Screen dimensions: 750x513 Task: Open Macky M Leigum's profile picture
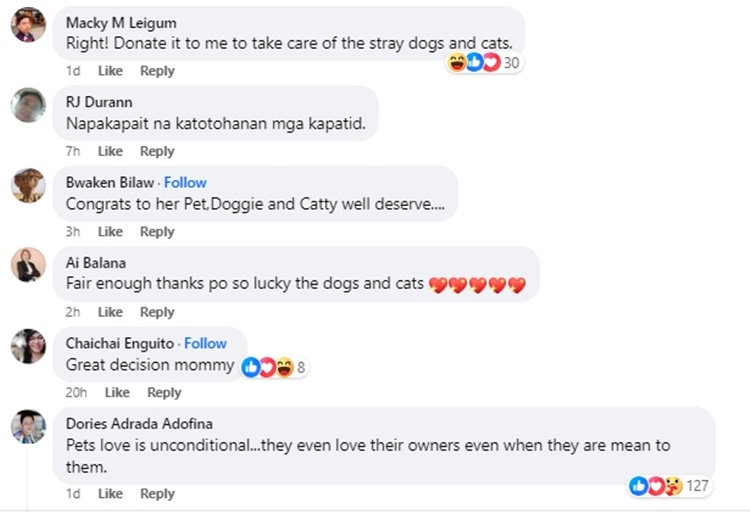click(x=28, y=24)
